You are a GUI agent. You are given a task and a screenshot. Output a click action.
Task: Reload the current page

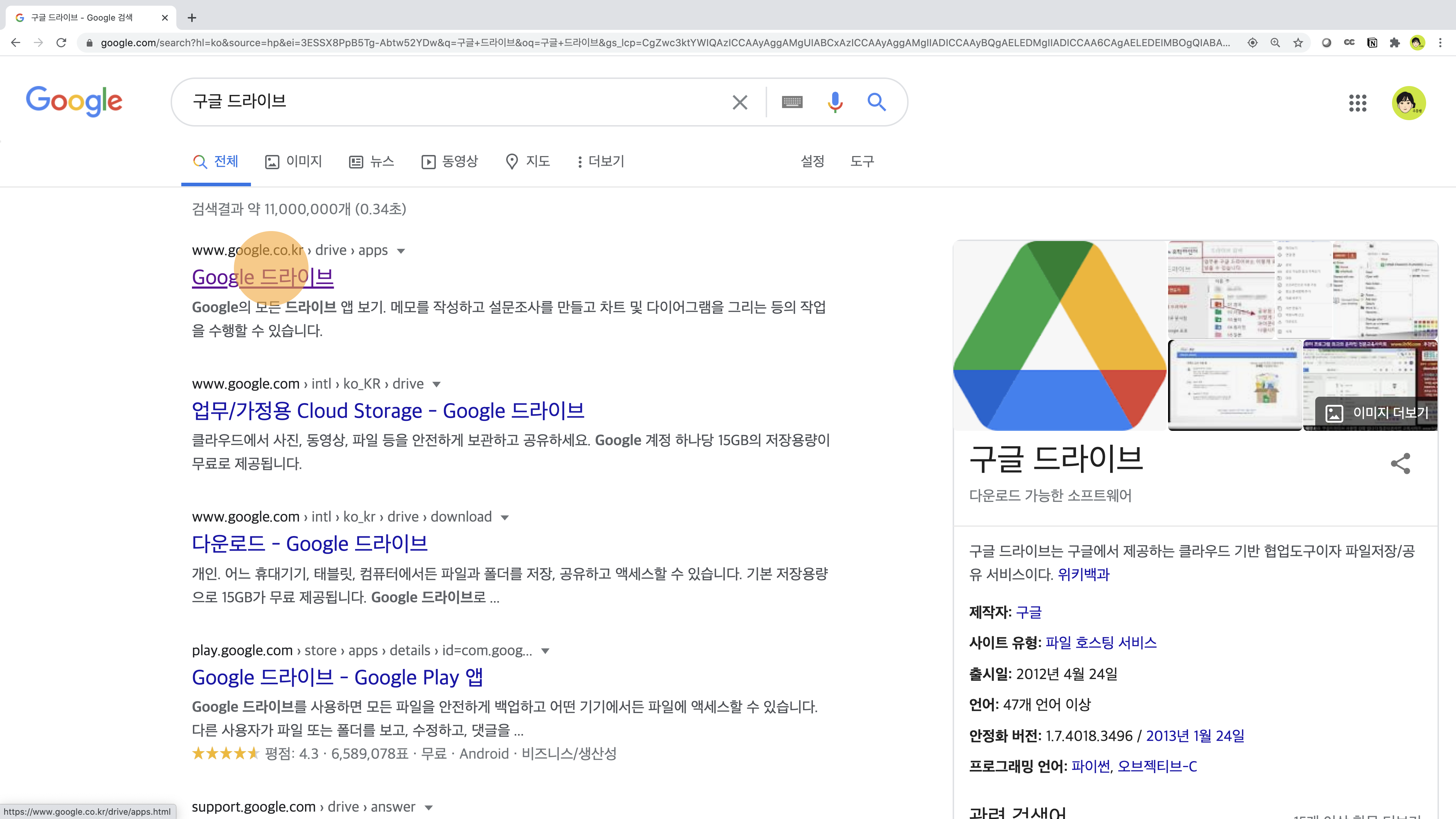click(x=61, y=43)
